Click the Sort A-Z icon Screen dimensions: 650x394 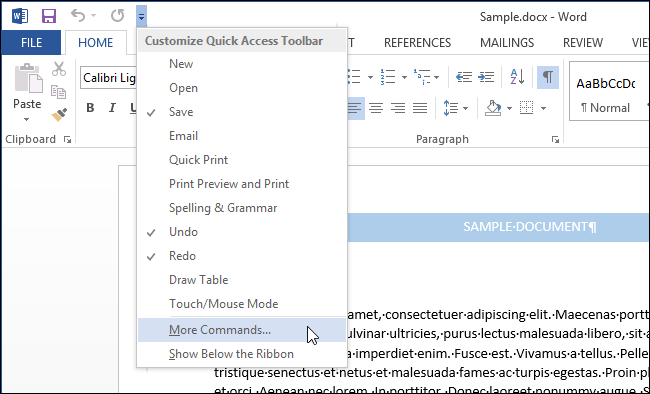coord(517,77)
